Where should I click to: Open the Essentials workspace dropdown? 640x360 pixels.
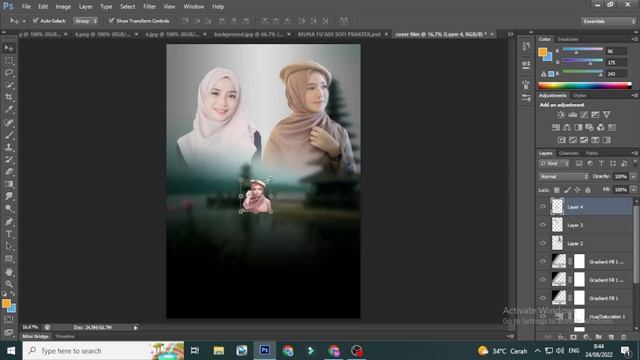[x=608, y=21]
